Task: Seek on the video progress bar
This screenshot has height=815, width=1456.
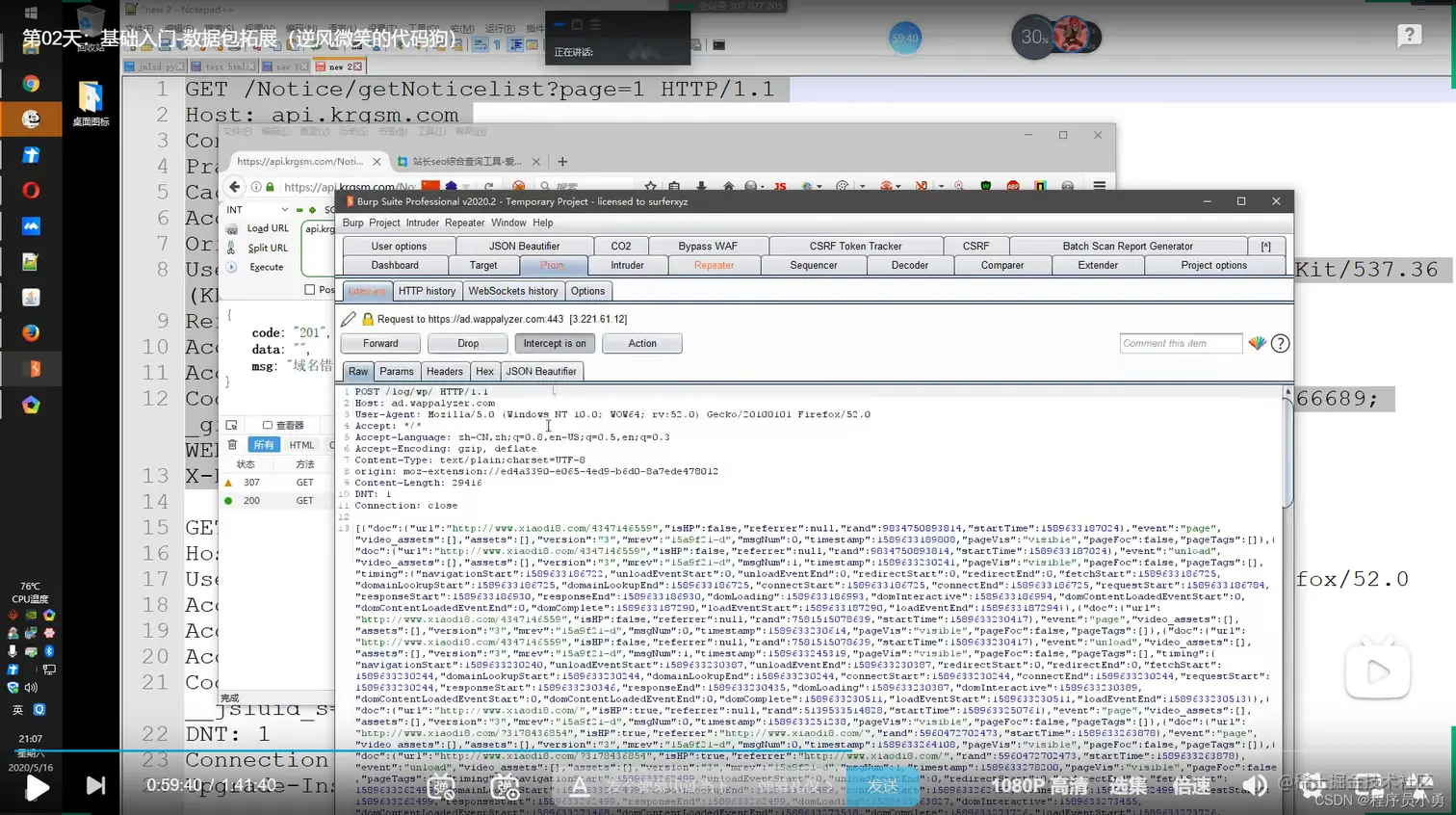Action: click(x=728, y=750)
